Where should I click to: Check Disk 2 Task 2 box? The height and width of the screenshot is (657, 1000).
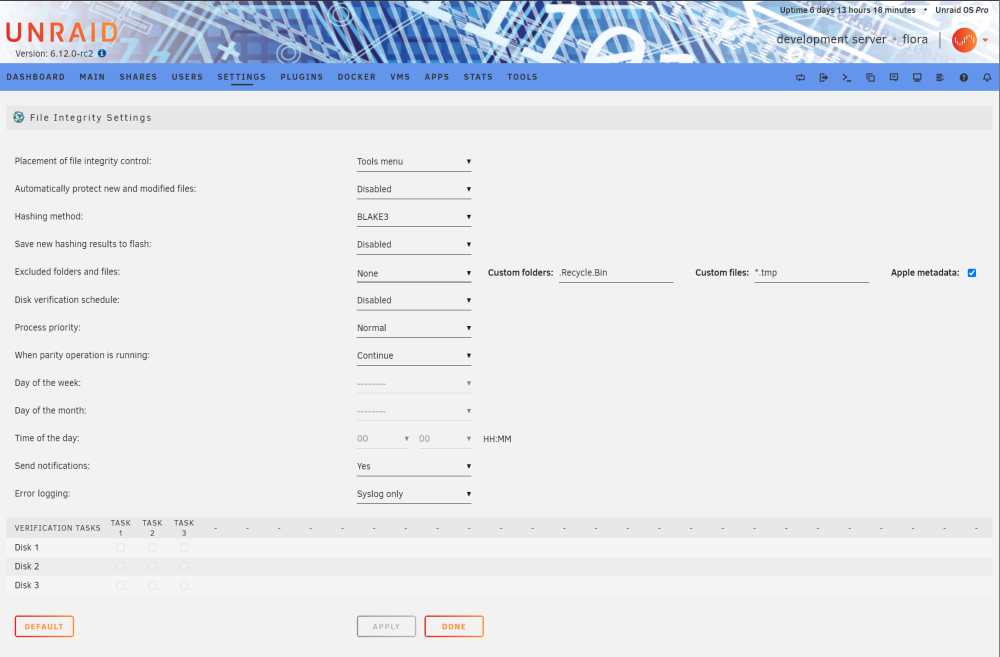coord(152,566)
